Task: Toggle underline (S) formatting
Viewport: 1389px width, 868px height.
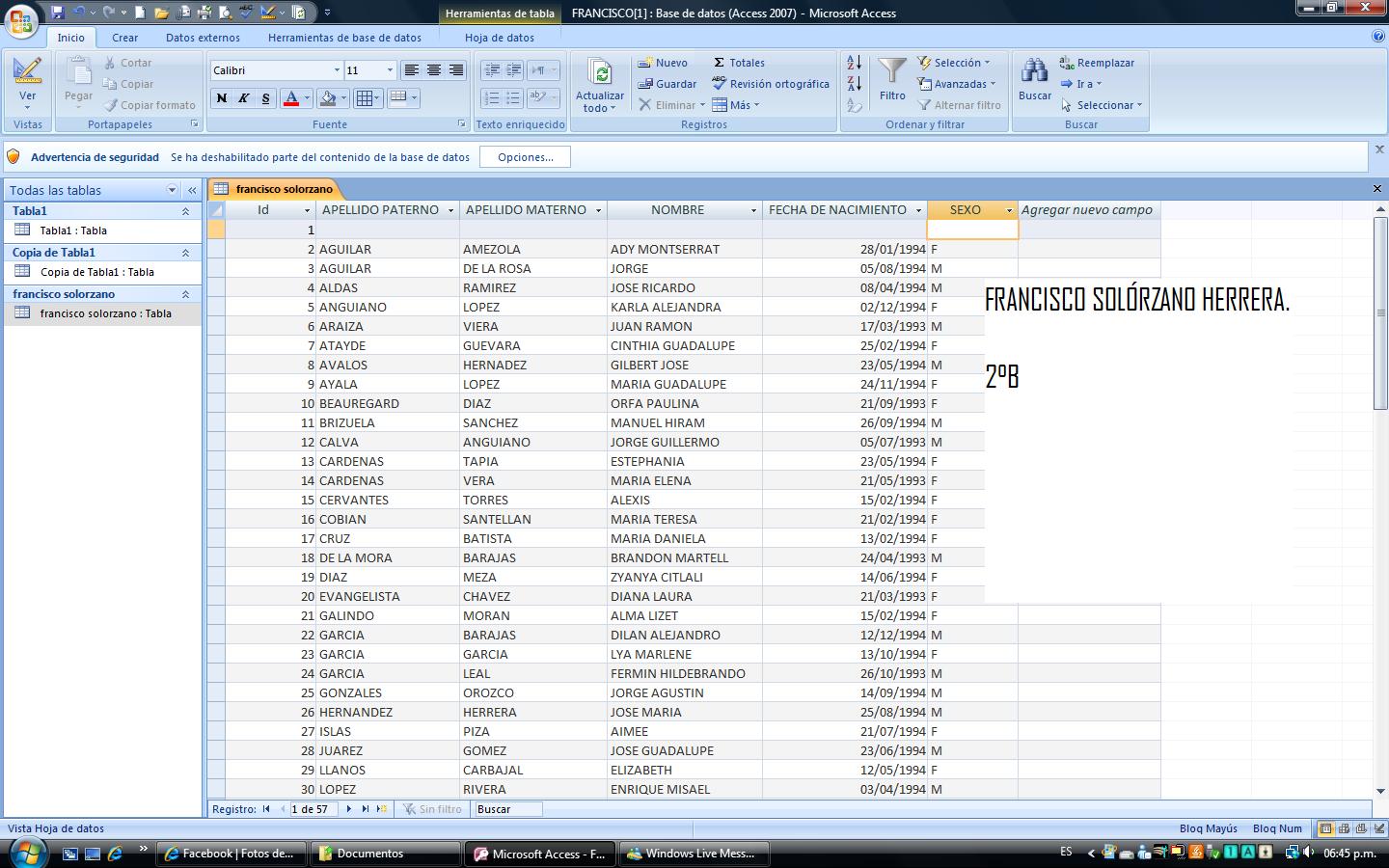Action: click(x=265, y=98)
